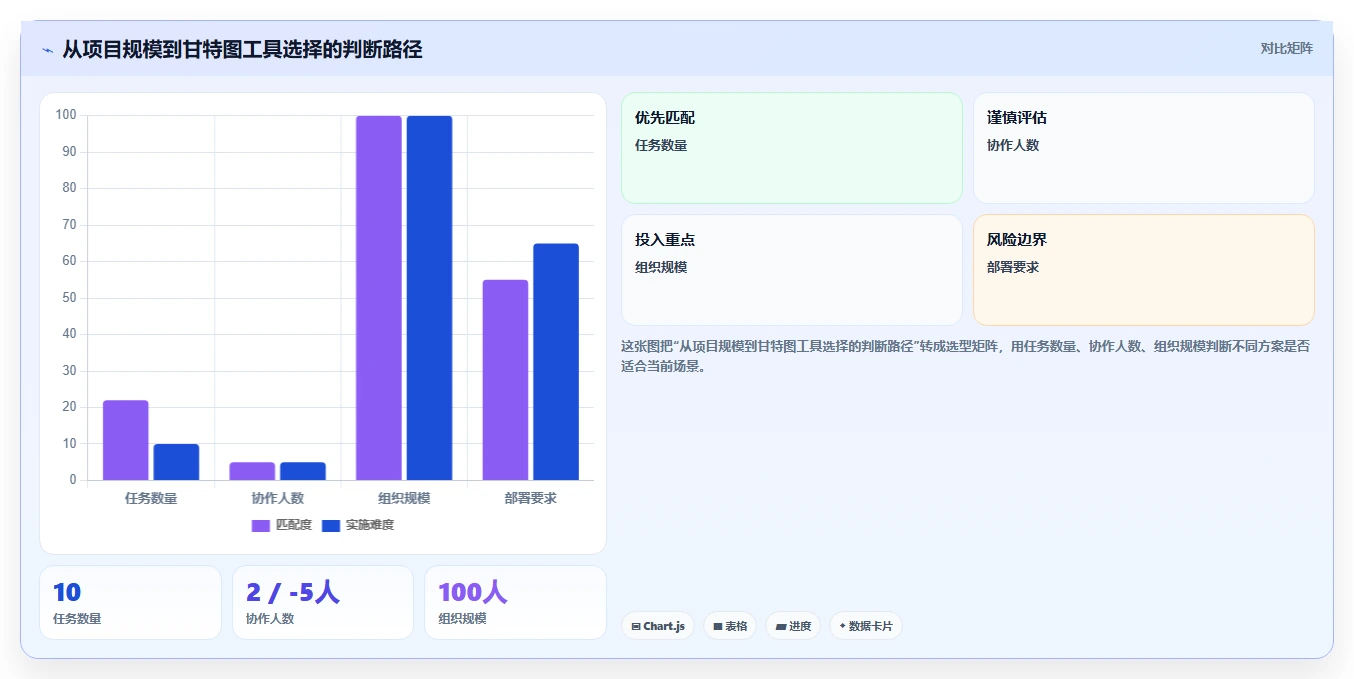Click 任务数量 text inside 优先匹配 card
The width and height of the screenshot is (1354, 679).
point(661,145)
